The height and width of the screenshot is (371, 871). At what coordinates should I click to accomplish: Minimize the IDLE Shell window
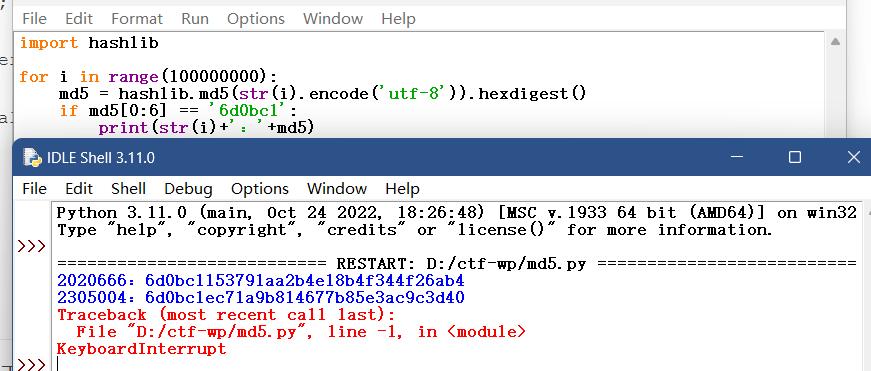pos(737,158)
